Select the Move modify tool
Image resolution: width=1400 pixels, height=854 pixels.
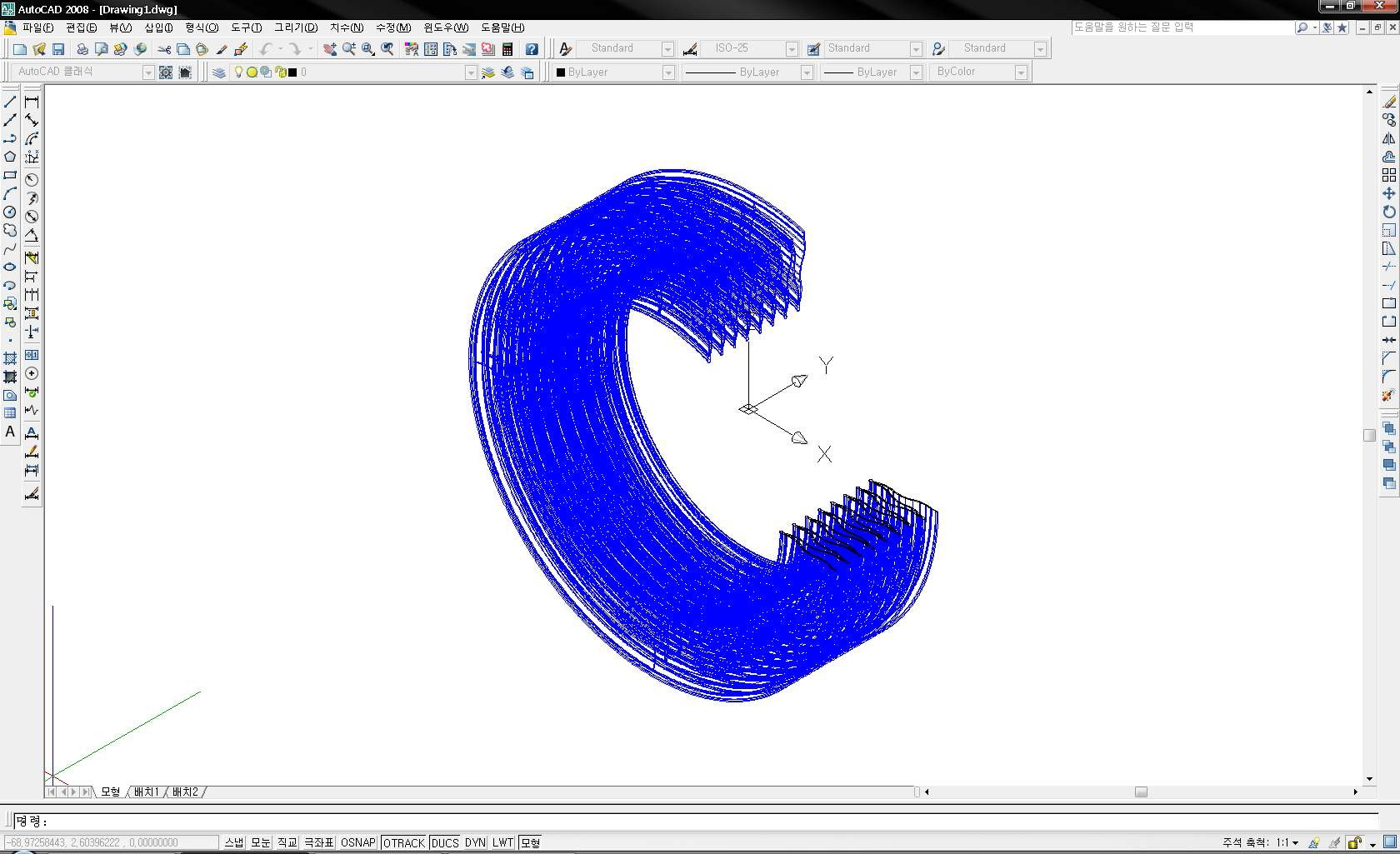1388,193
